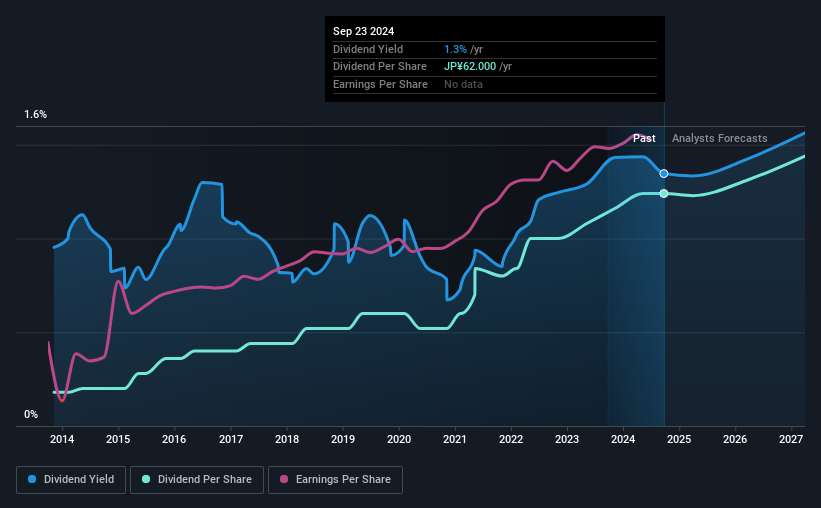Click the 0% y-axis label

coord(31,415)
